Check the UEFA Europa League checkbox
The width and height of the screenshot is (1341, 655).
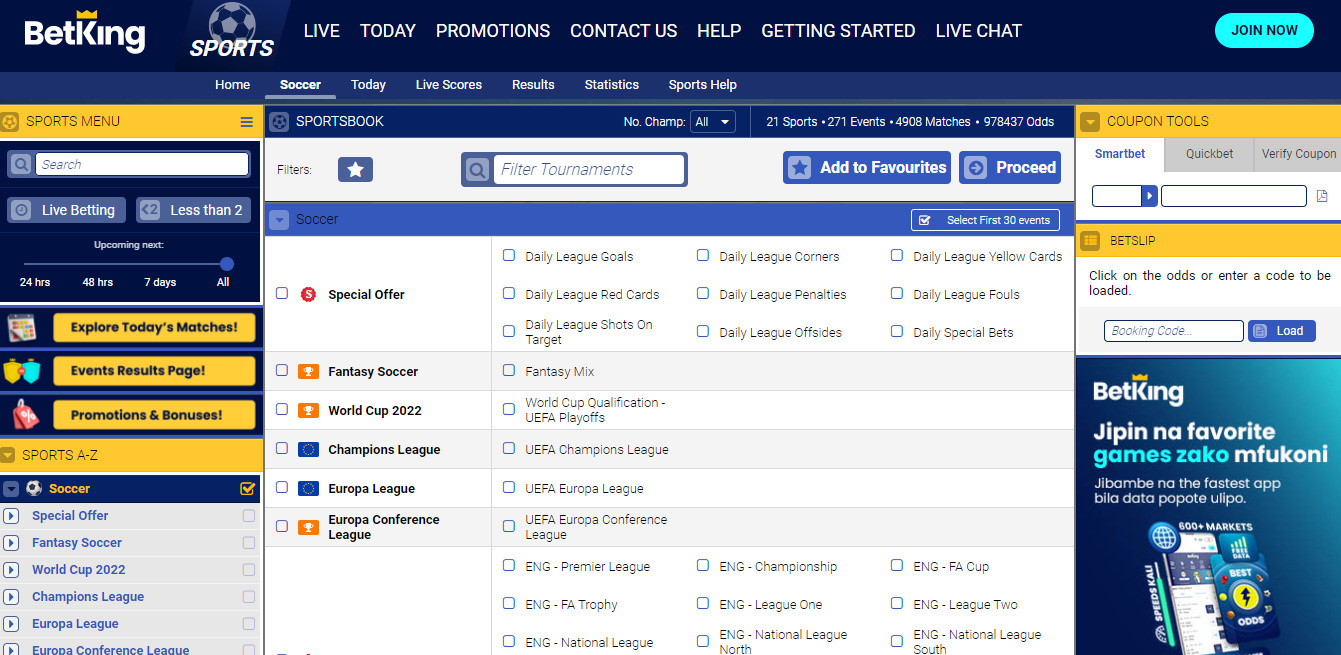[509, 487]
